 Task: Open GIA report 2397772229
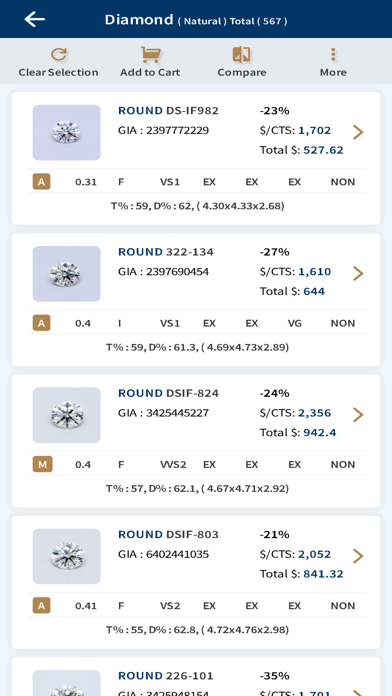pyautogui.click(x=163, y=130)
